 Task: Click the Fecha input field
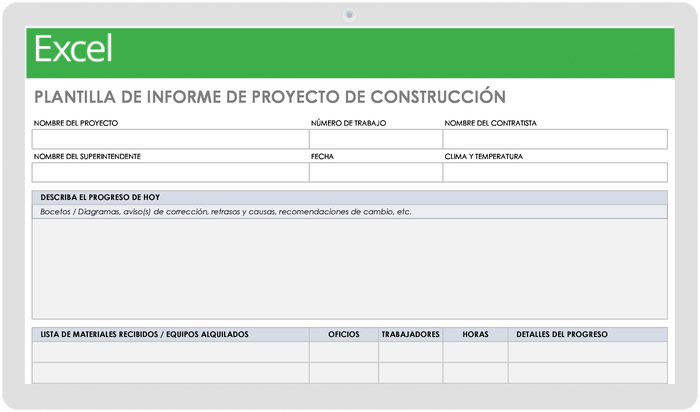pyautogui.click(x=375, y=172)
